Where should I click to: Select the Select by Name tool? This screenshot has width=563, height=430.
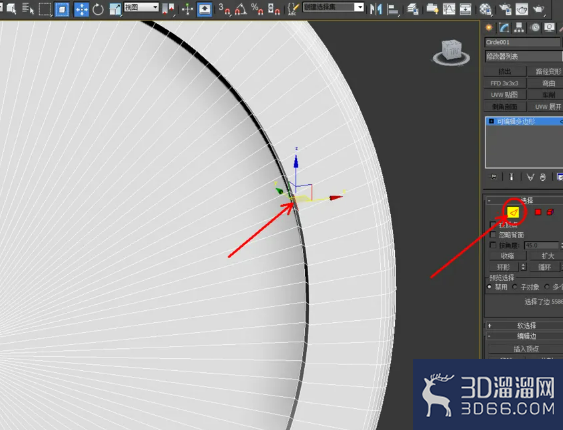coord(28,9)
